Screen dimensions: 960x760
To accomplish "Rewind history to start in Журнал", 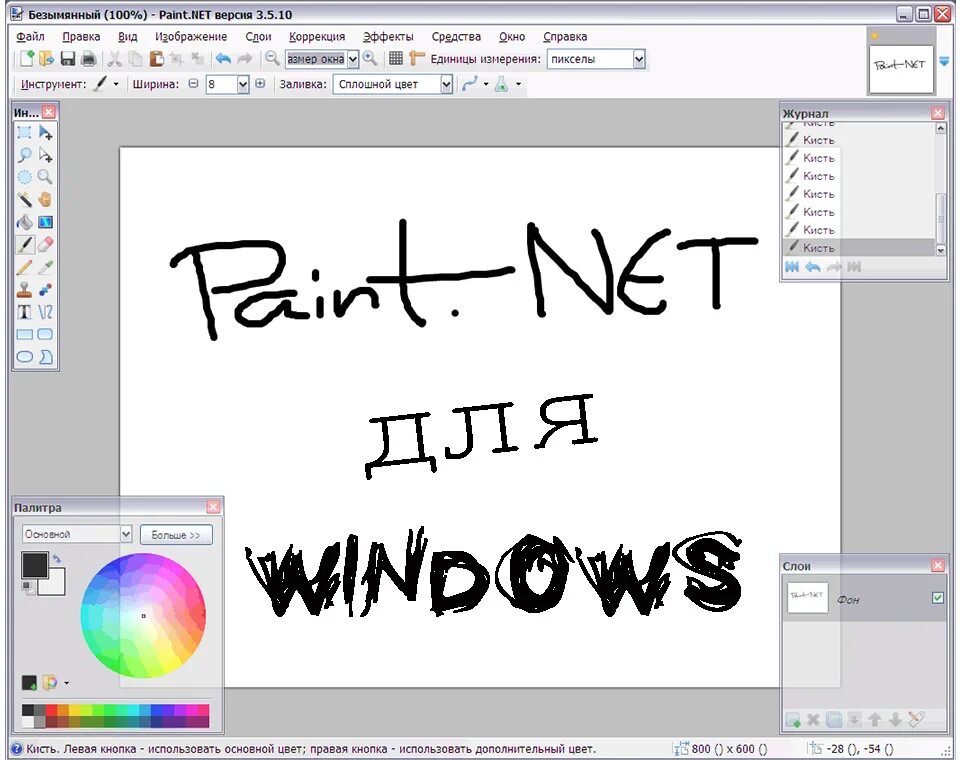I will tap(792, 266).
